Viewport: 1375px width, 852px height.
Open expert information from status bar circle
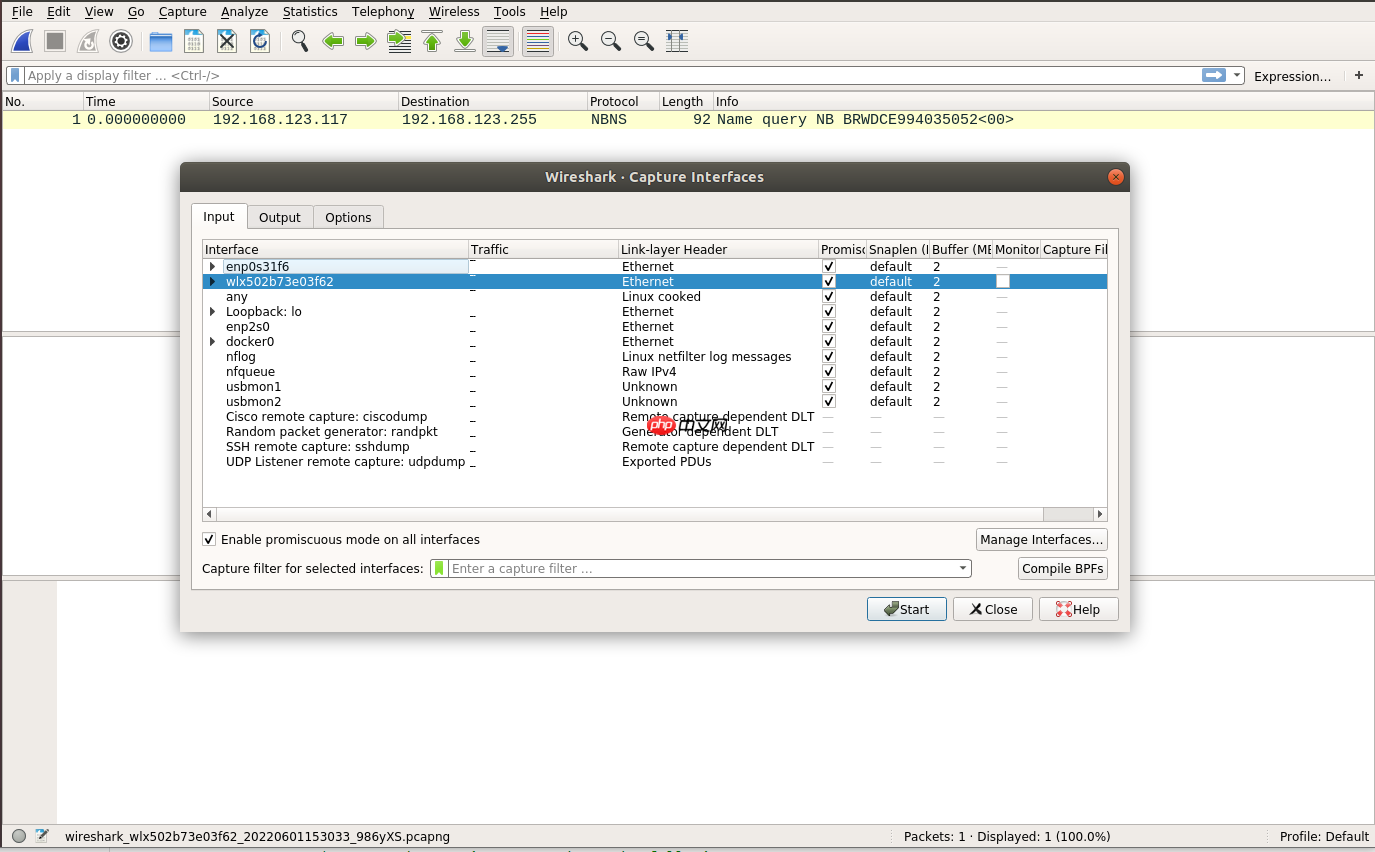(x=19, y=836)
